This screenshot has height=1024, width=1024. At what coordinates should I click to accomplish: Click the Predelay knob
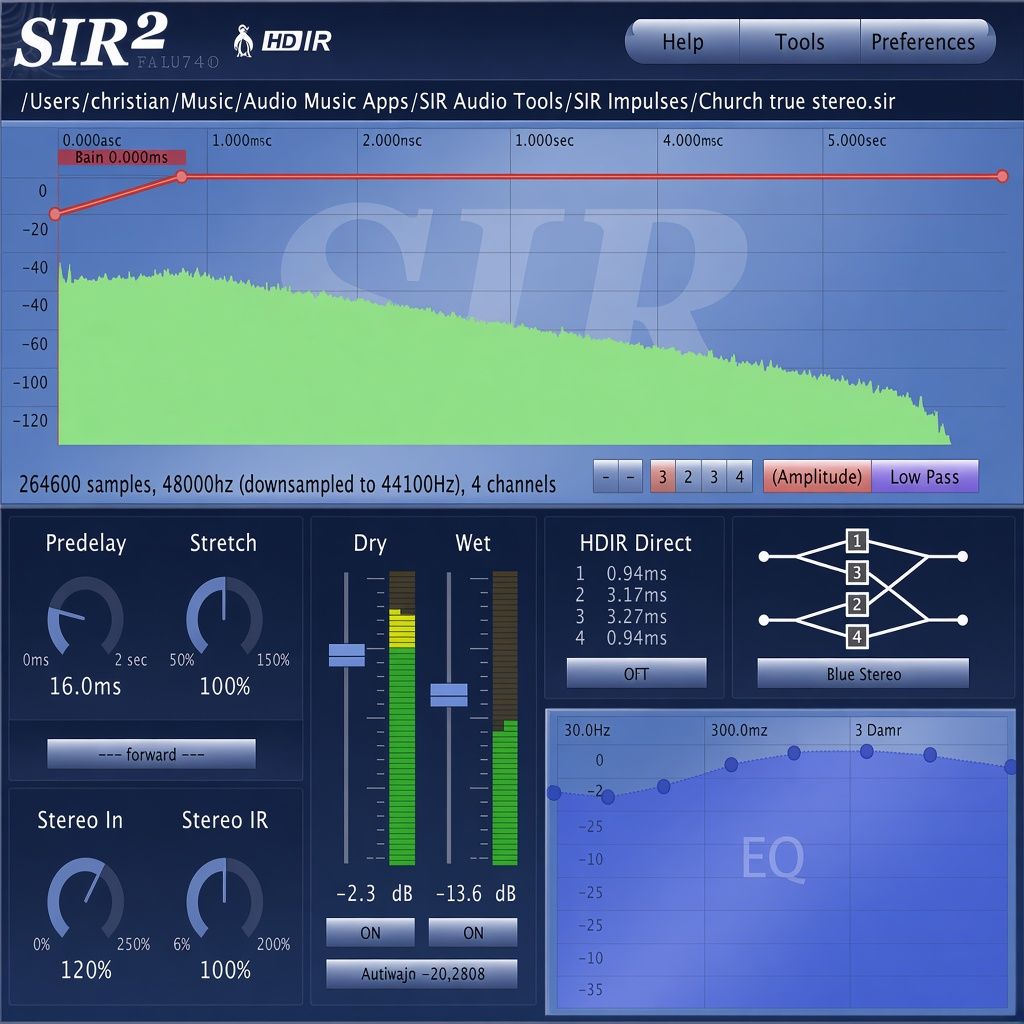pyautogui.click(x=86, y=616)
